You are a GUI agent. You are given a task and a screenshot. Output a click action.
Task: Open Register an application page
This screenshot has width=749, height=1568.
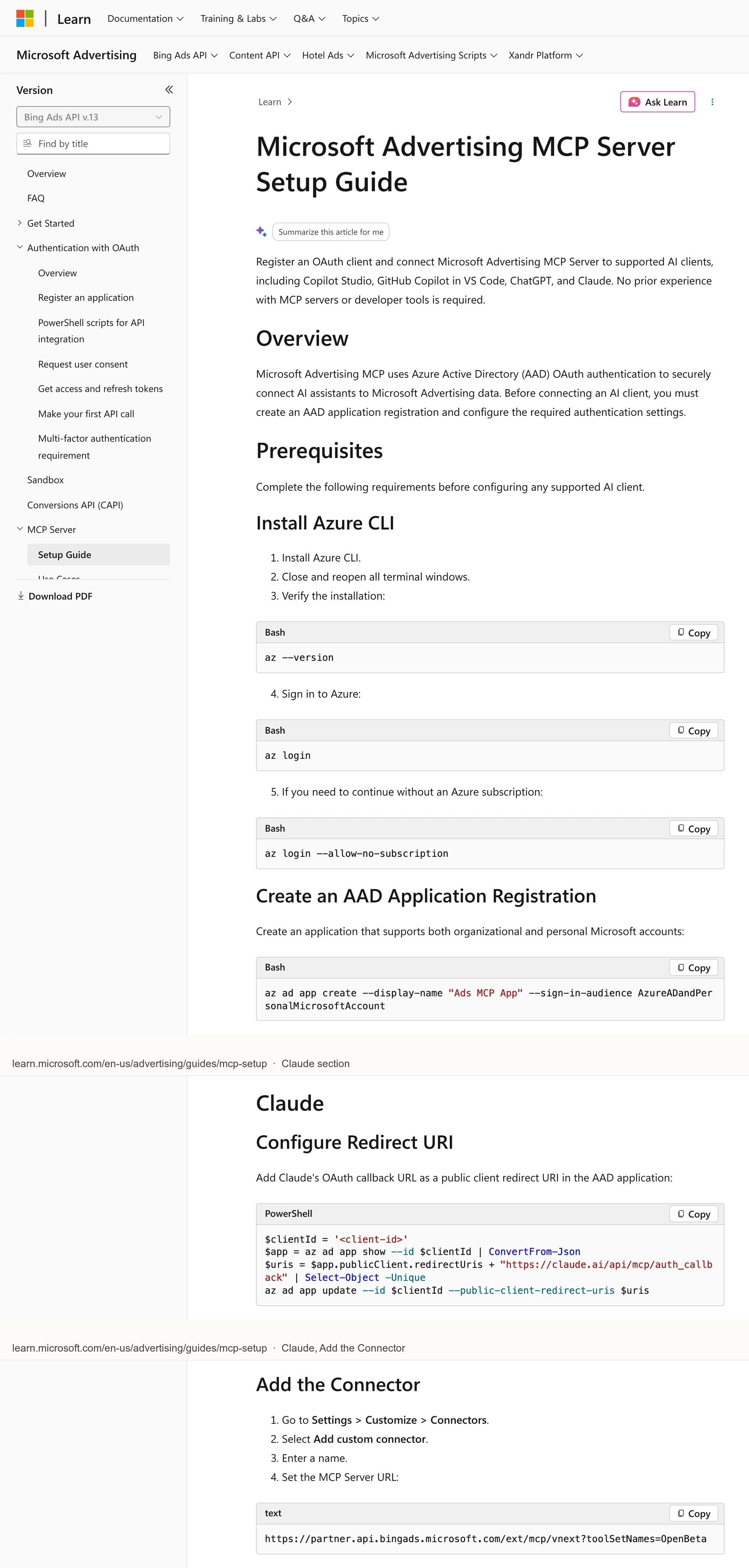click(x=86, y=297)
